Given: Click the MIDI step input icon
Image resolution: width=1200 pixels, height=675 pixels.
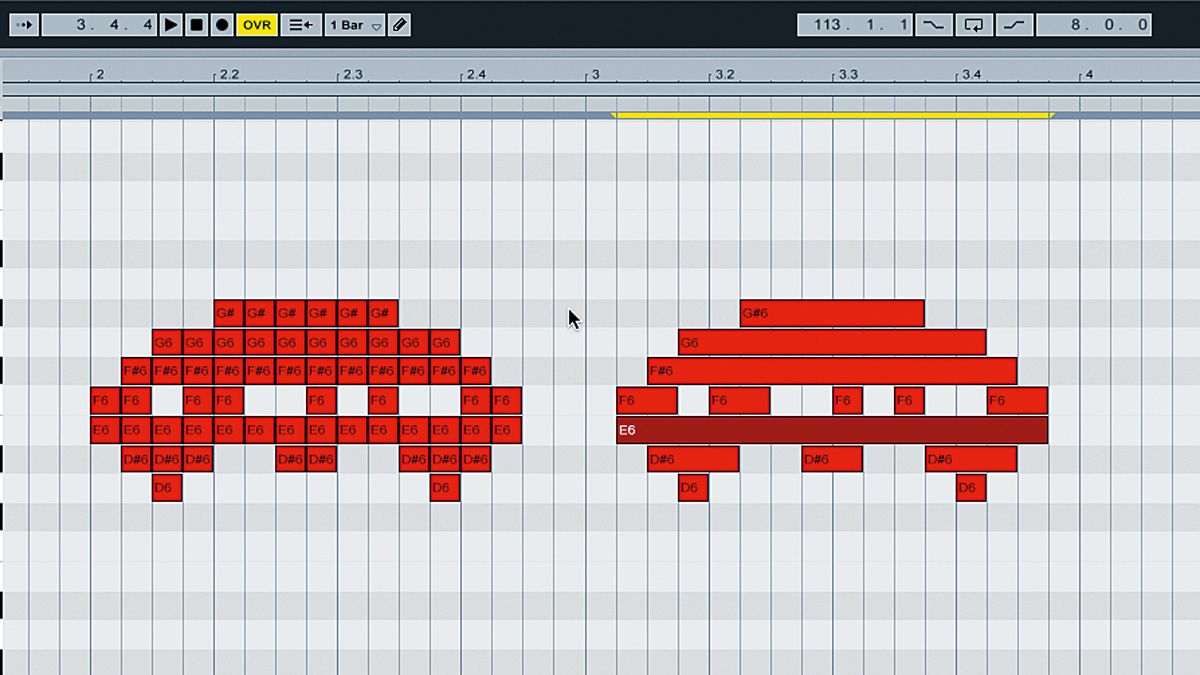Looking at the screenshot, I should click(x=301, y=24).
